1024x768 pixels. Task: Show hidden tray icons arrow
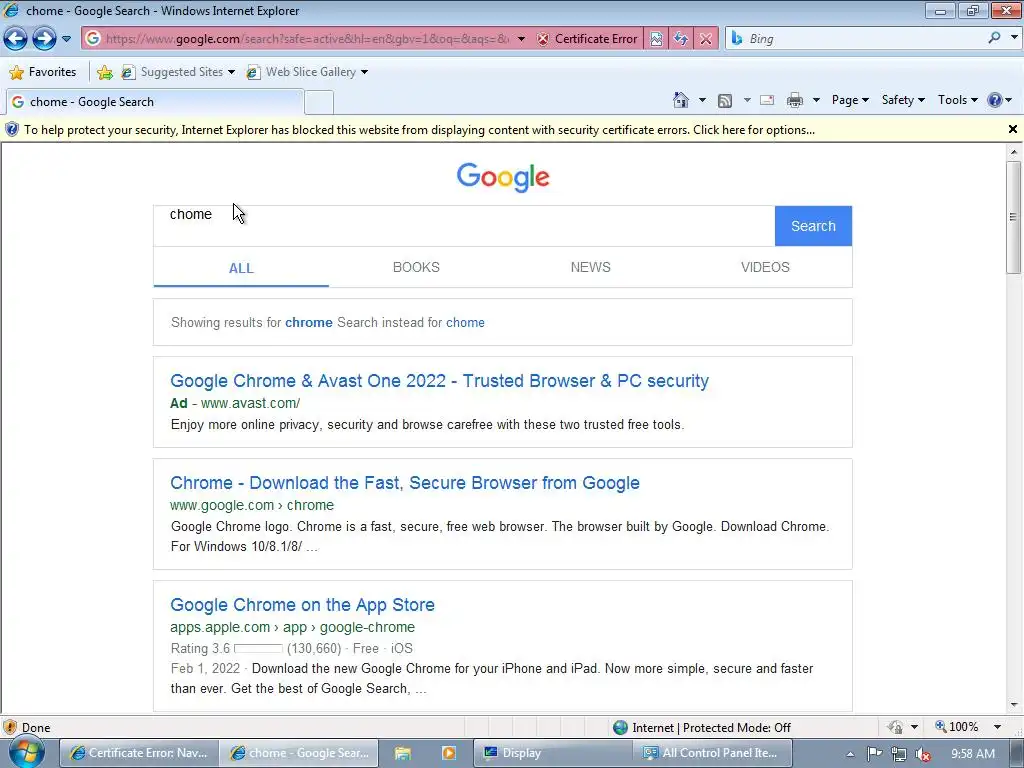tap(850, 754)
